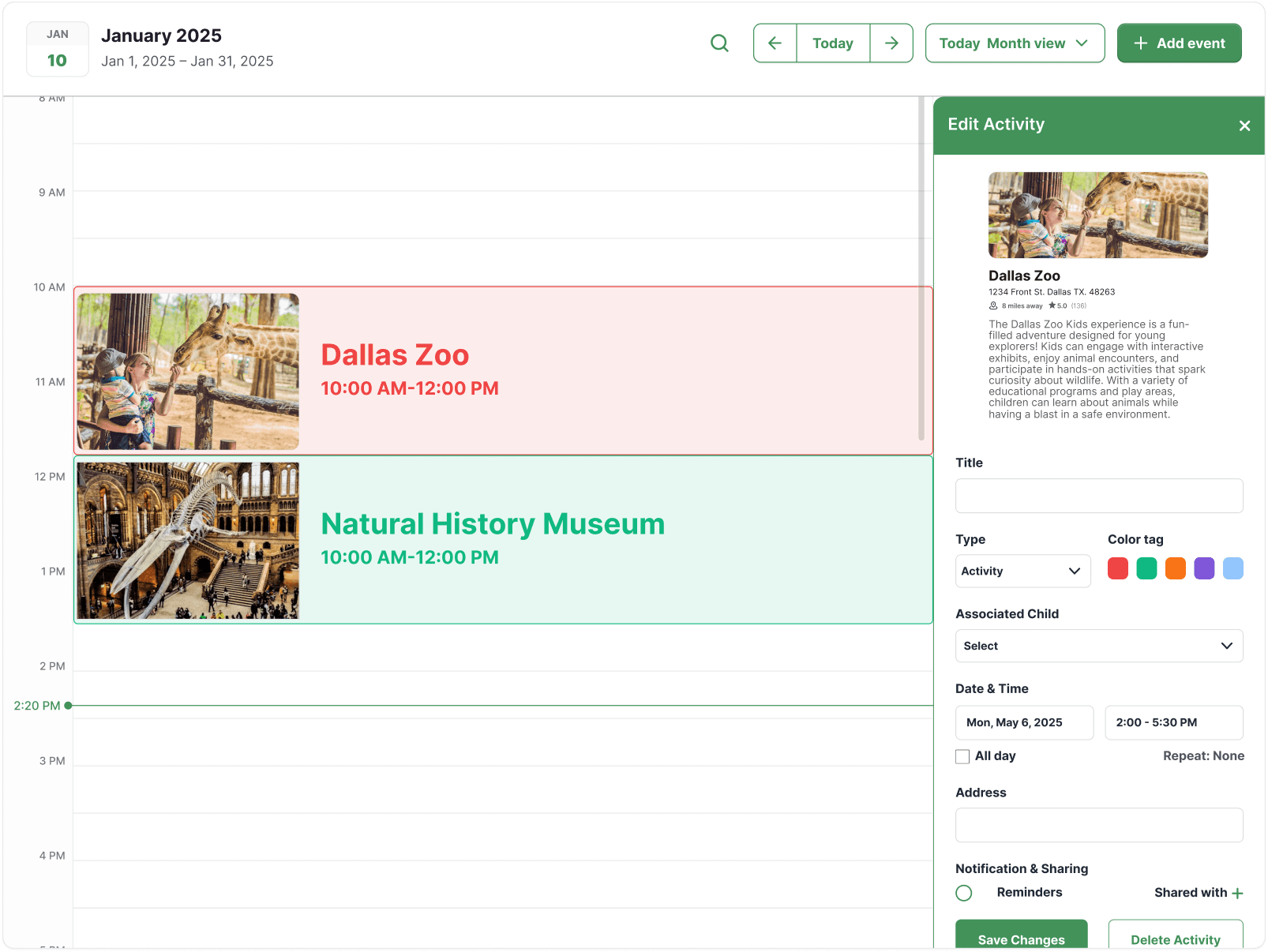Click the chevron in Month view selector
The height and width of the screenshot is (952, 1268).
pyautogui.click(x=1082, y=43)
